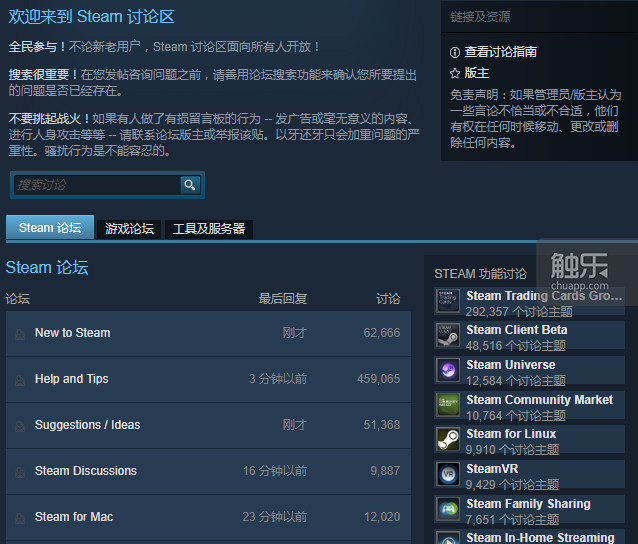Click the Steam for Linux icon
638x544 pixels.
[448, 439]
